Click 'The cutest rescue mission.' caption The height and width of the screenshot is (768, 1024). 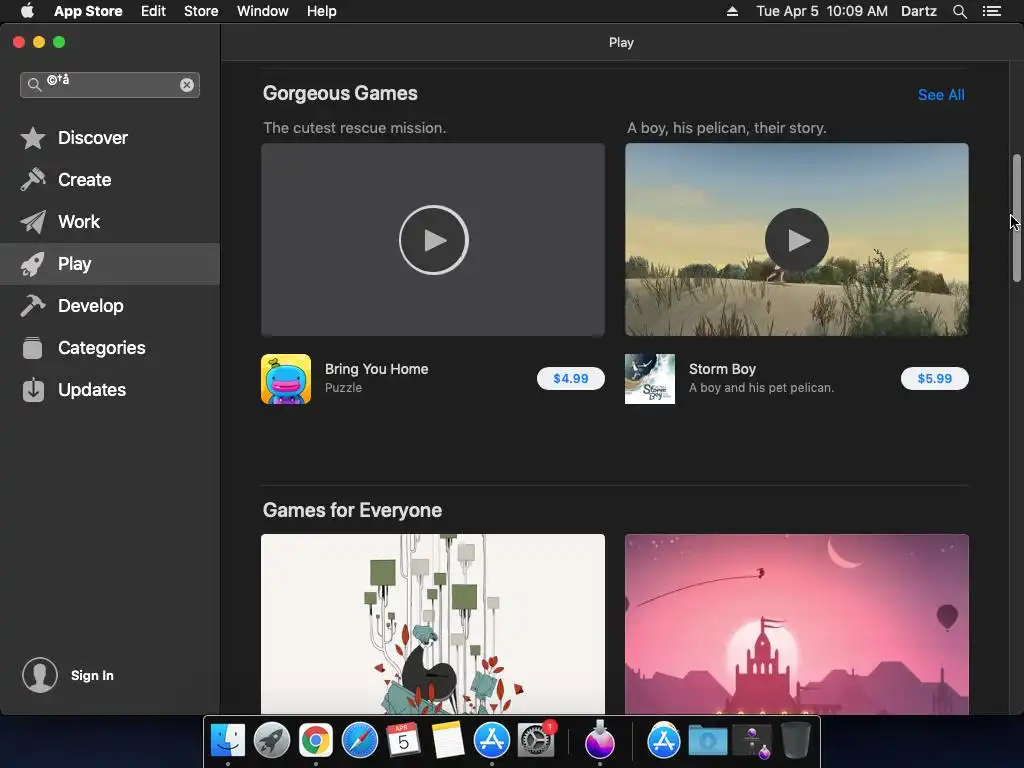pyautogui.click(x=355, y=128)
